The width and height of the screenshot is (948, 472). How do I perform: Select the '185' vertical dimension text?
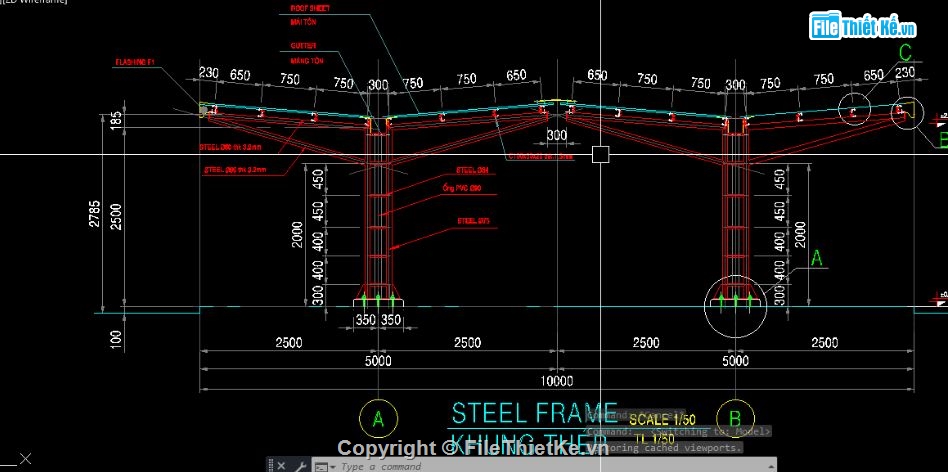pos(117,120)
